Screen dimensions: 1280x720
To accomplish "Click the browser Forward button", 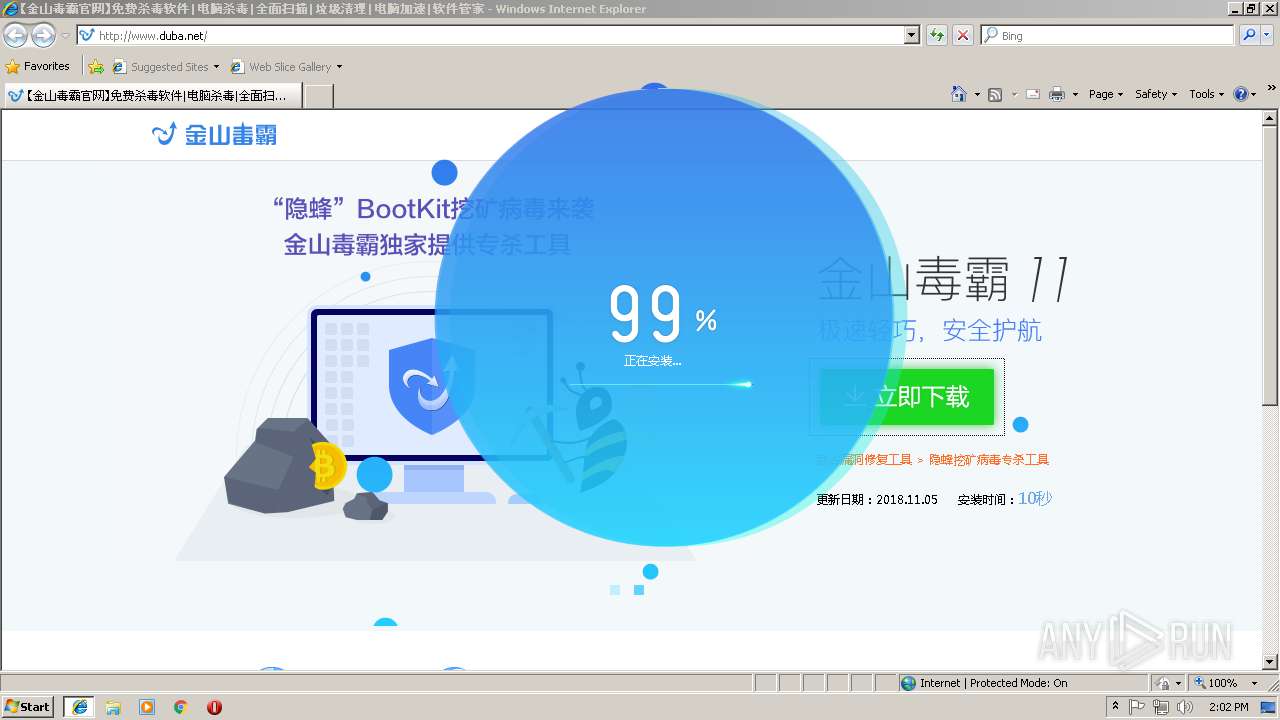I will pos(43,36).
